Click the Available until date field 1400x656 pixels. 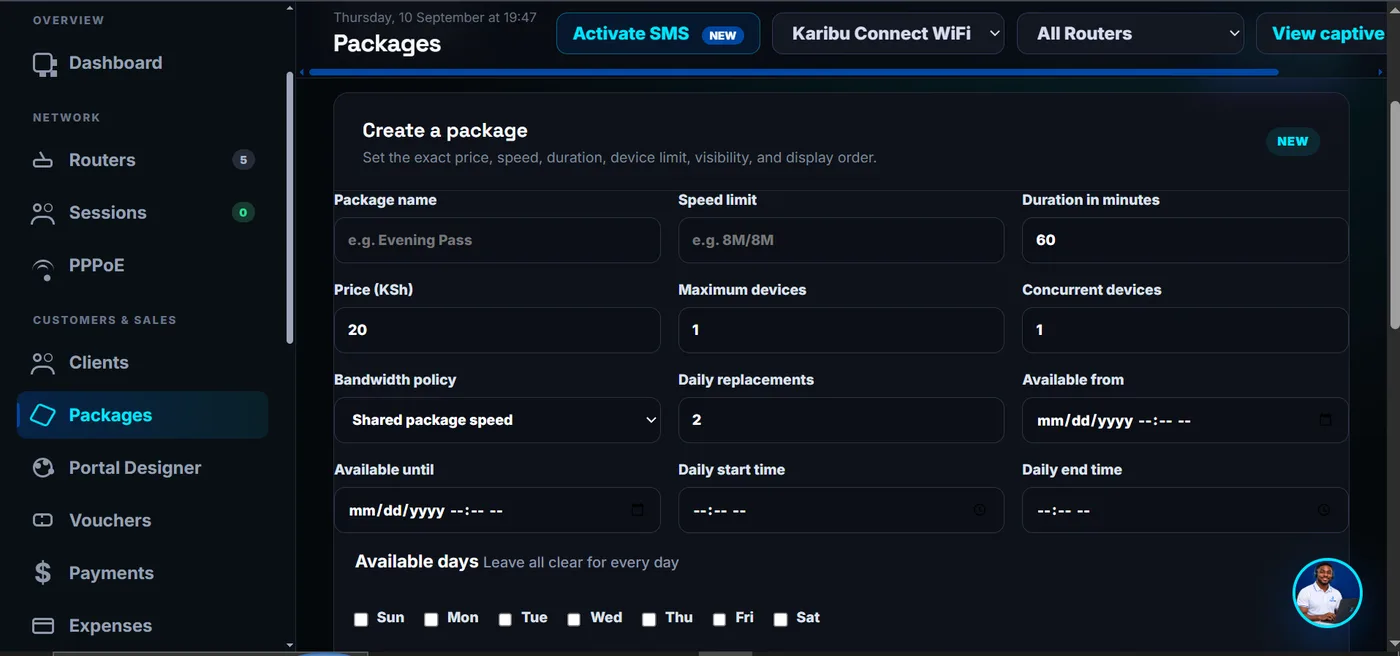pyautogui.click(x=497, y=510)
